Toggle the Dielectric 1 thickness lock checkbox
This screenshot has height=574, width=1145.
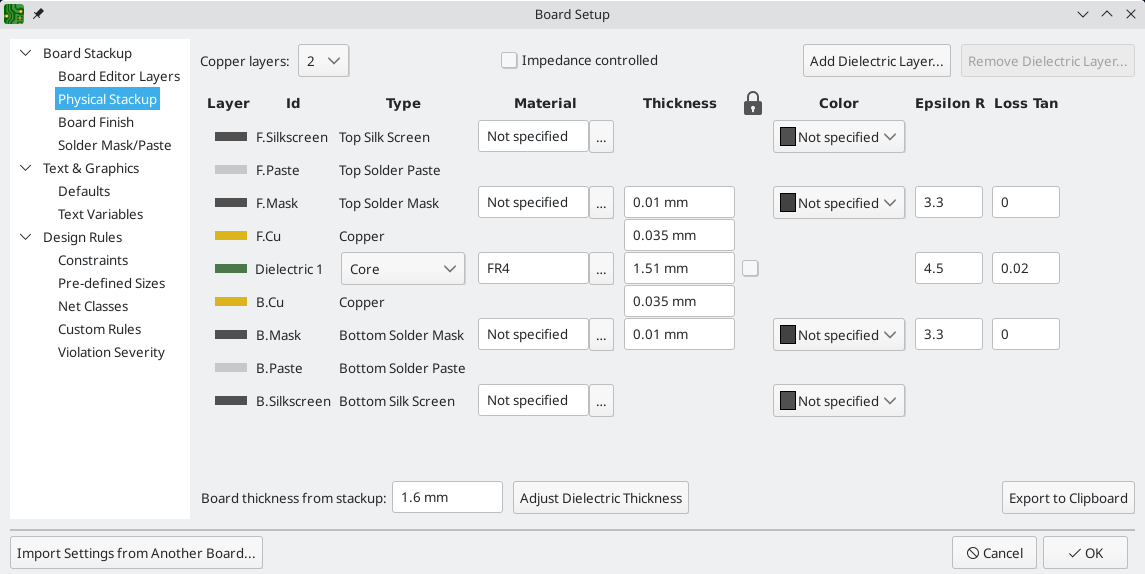750,268
